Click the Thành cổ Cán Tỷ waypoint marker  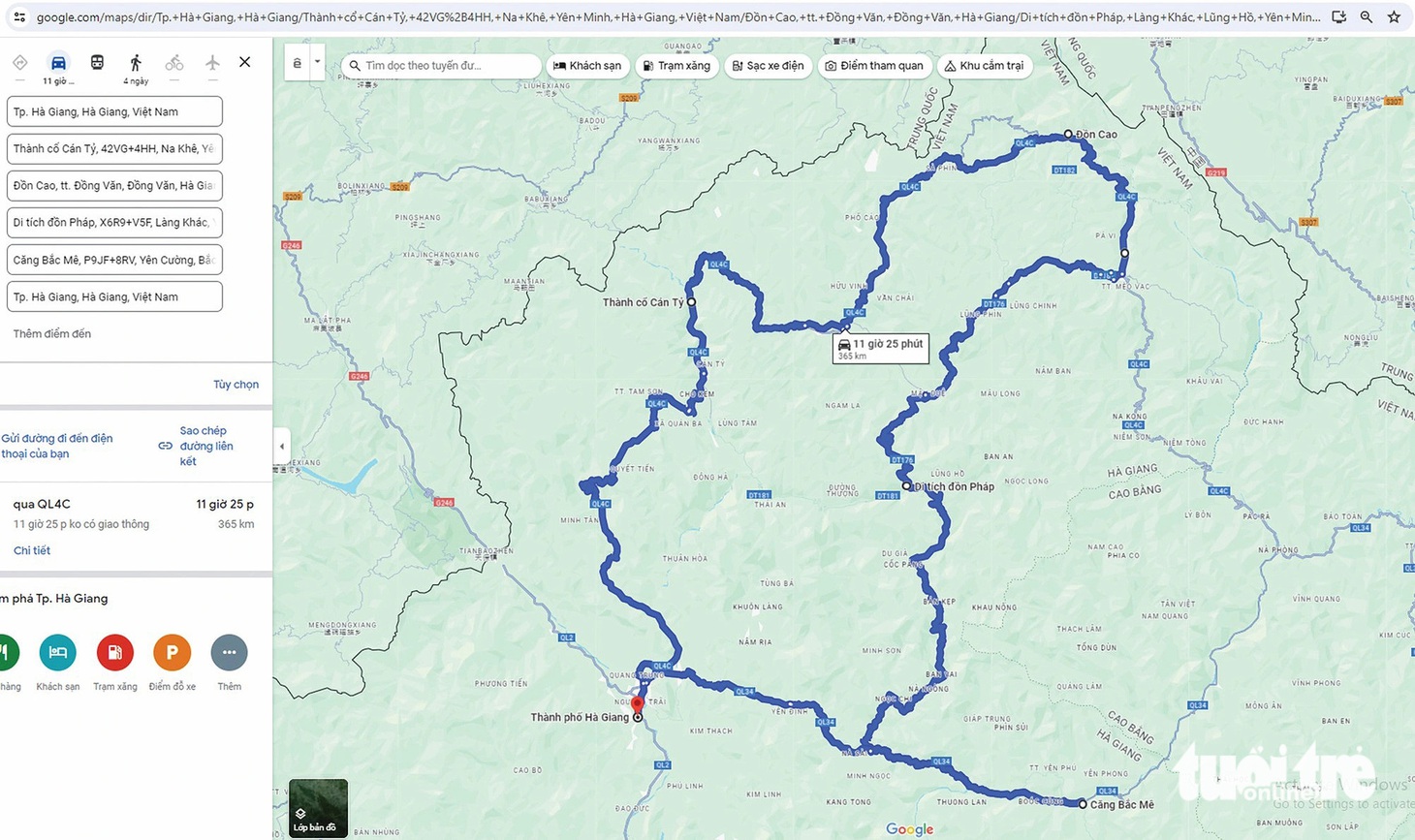(691, 302)
